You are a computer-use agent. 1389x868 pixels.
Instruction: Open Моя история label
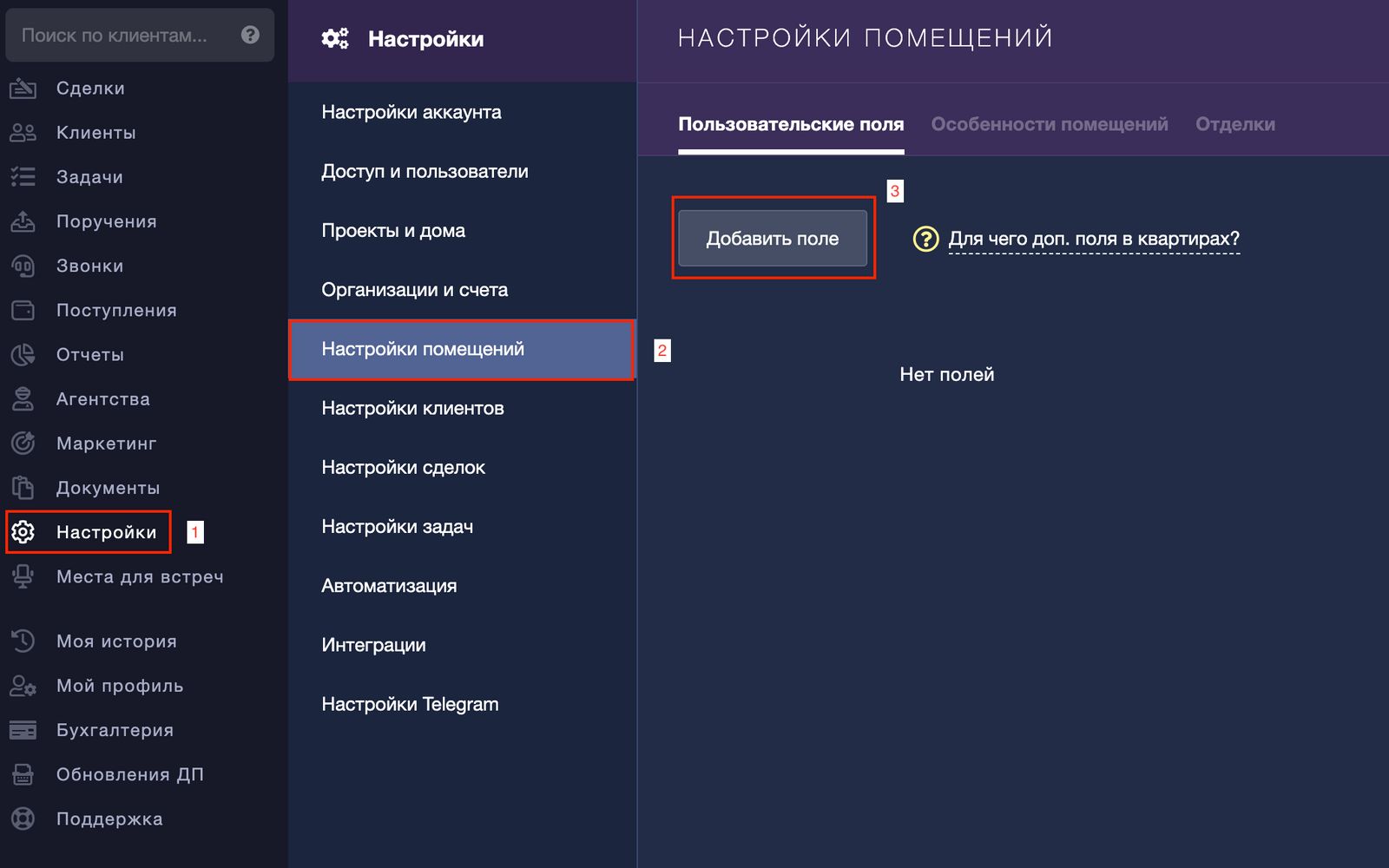(116, 641)
